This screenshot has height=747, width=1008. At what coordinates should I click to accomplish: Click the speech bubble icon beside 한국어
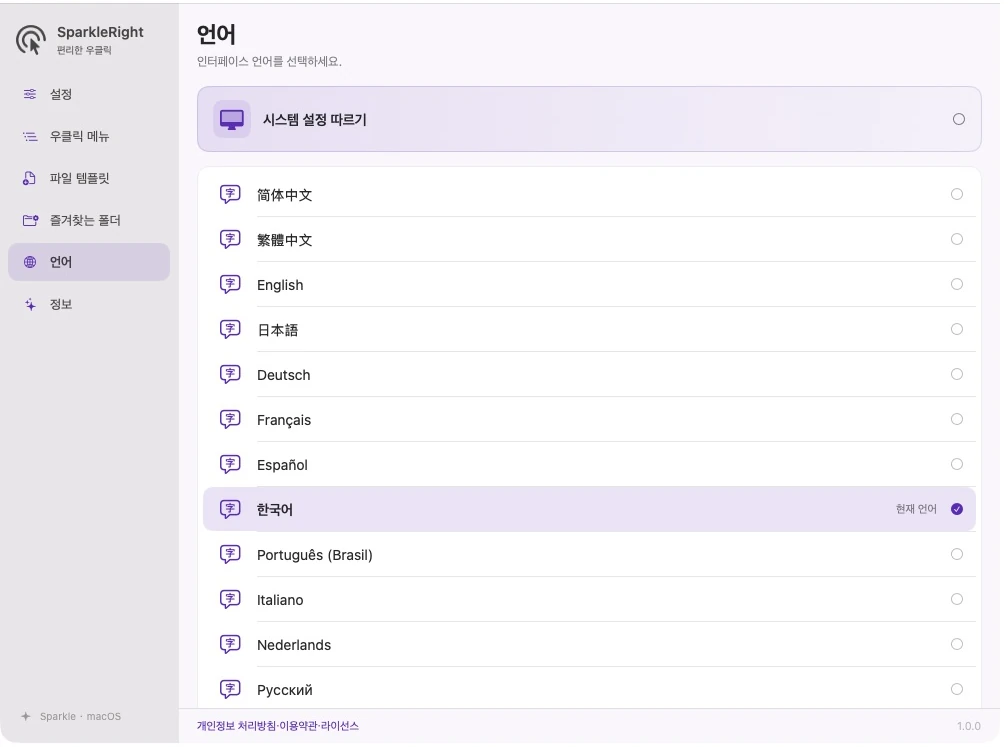(x=230, y=509)
